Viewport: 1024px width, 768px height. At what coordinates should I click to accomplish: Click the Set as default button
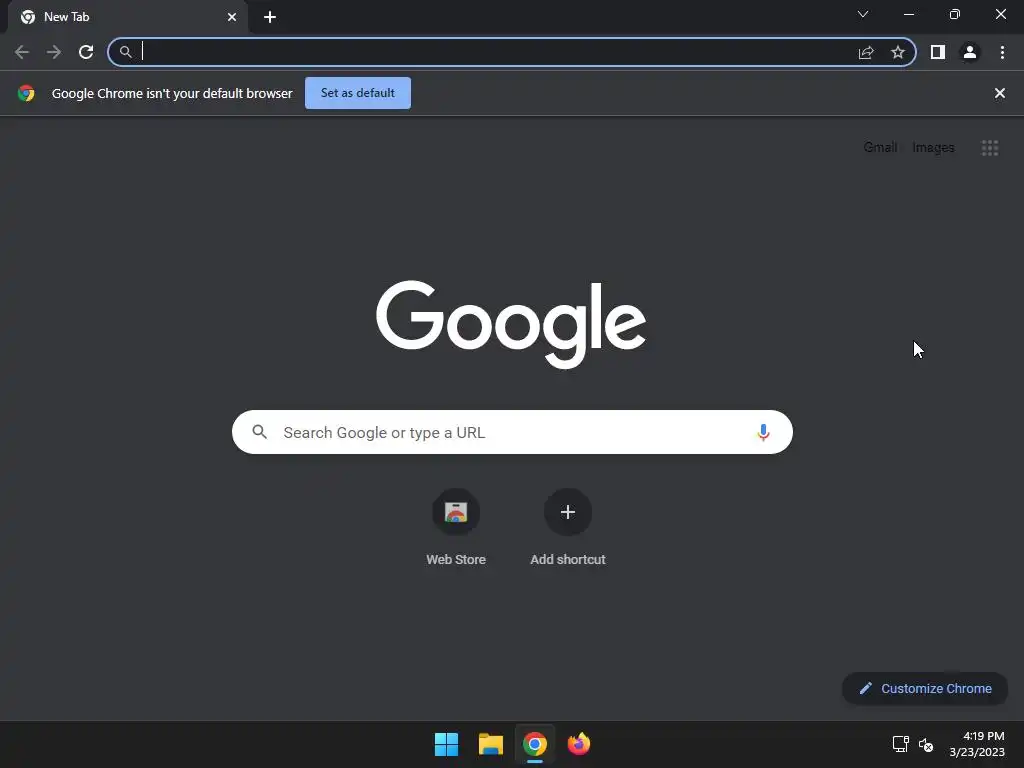tap(358, 93)
